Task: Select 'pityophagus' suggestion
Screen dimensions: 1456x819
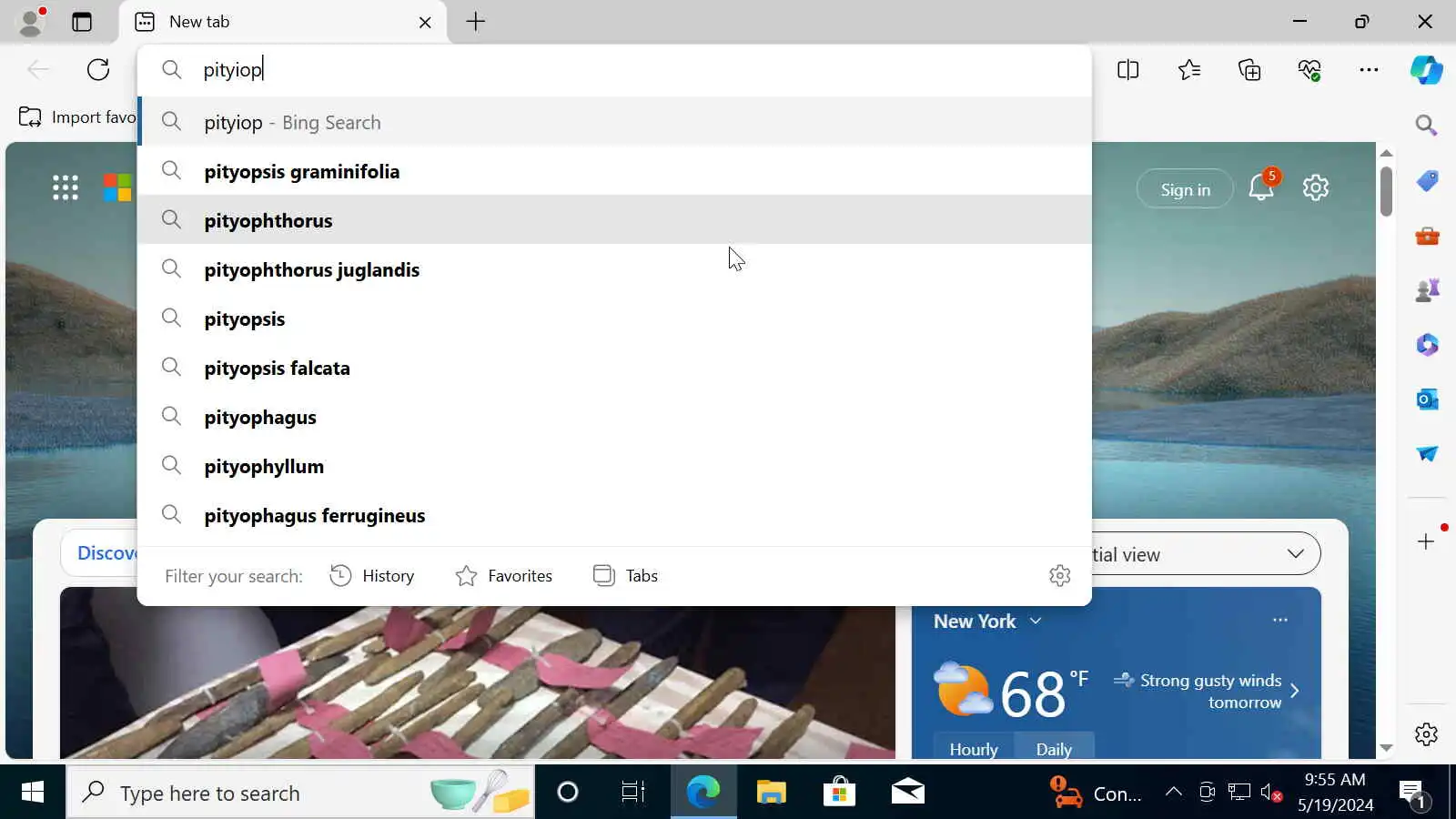Action: 614,417
